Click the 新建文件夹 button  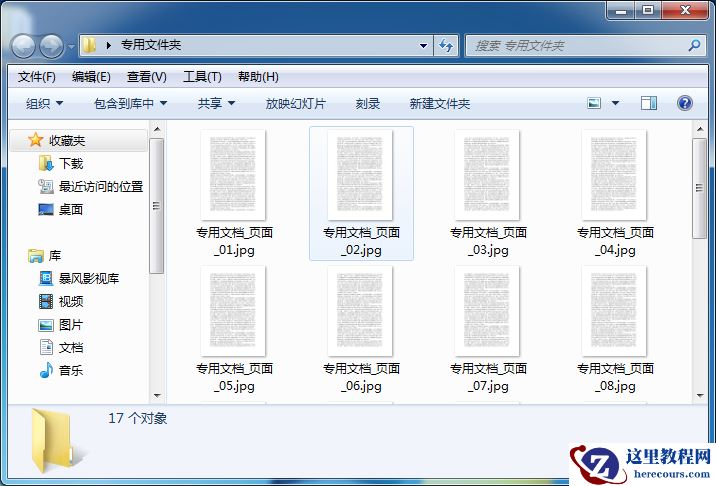pos(439,104)
